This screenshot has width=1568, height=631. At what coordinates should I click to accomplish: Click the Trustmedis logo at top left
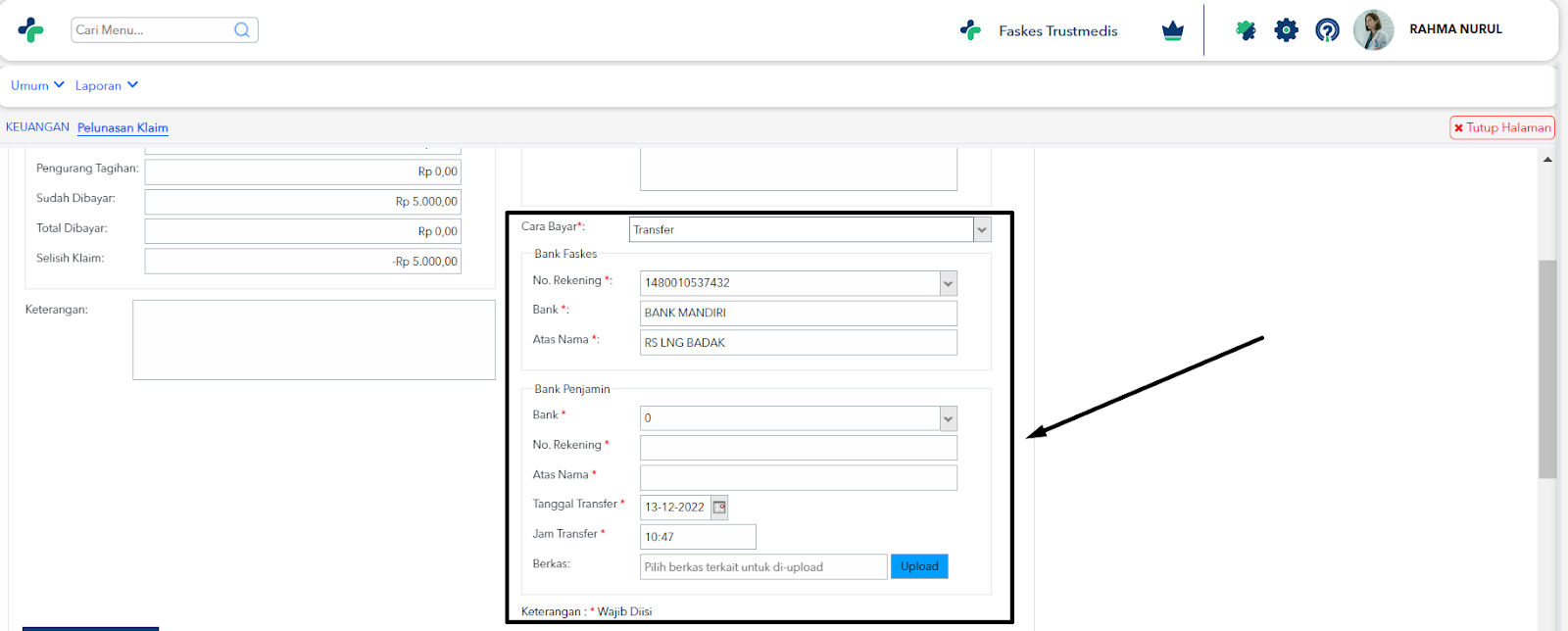tap(31, 30)
